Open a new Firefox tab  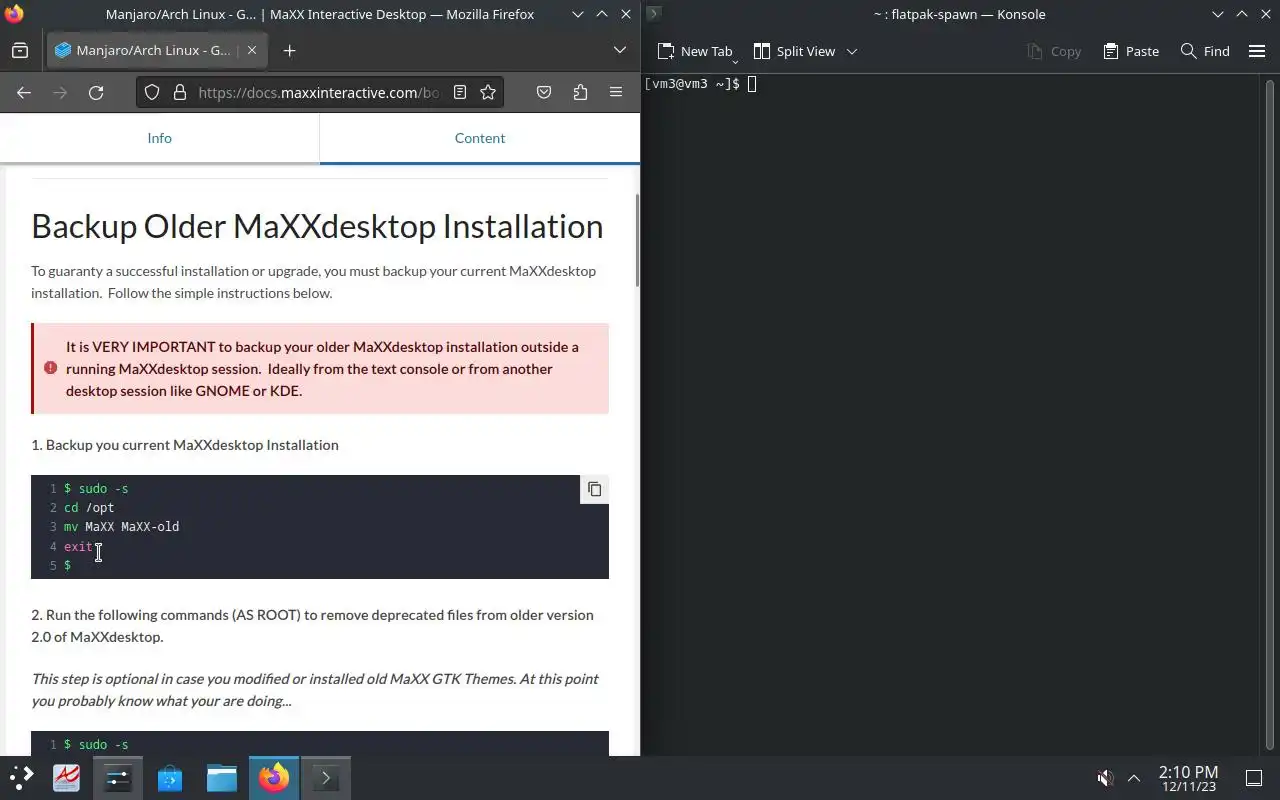point(289,51)
